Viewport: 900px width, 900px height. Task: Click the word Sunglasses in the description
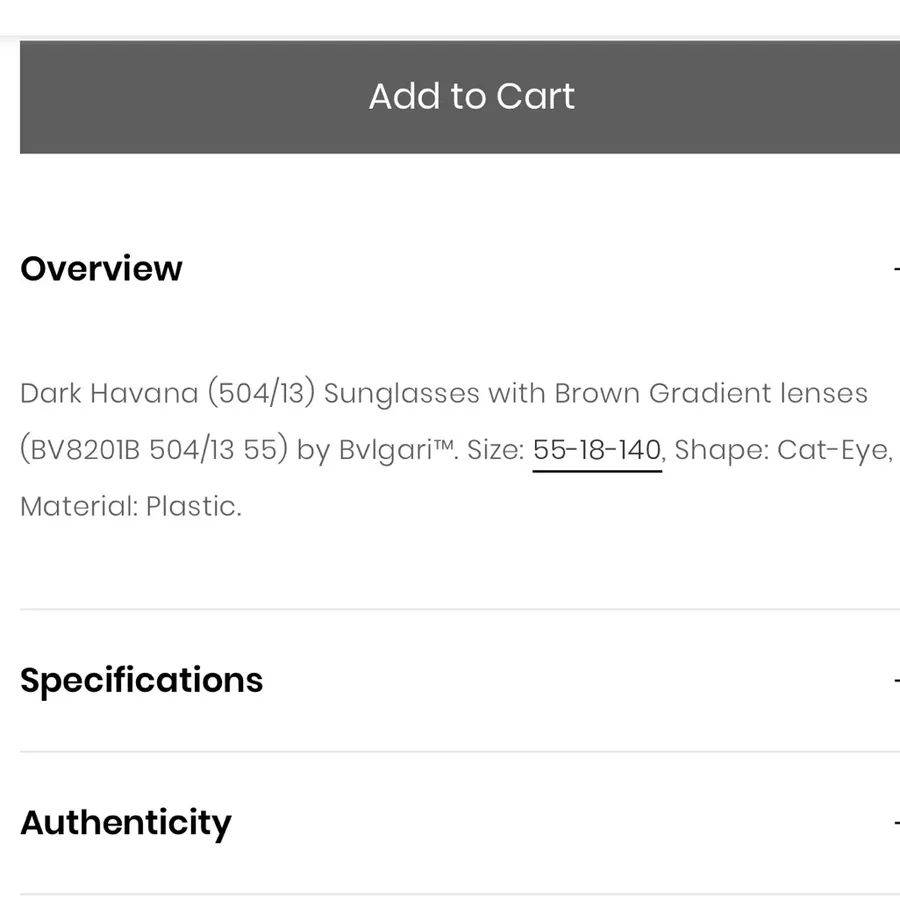(401, 395)
